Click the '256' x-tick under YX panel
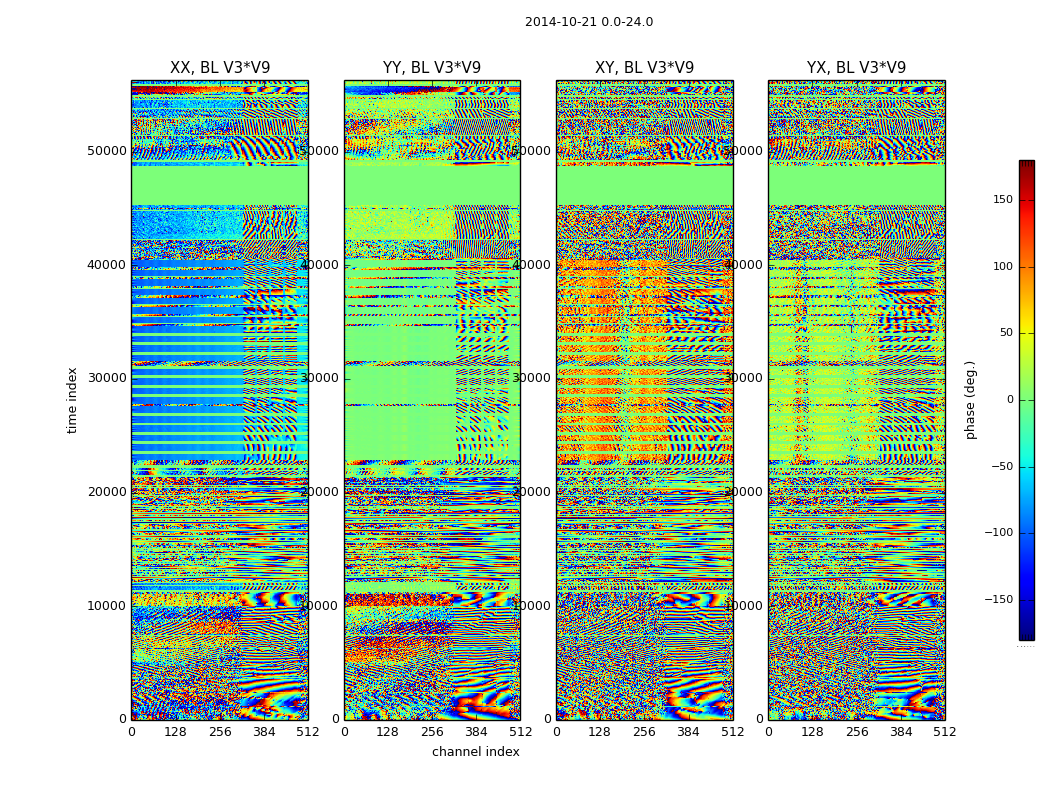Image resolution: width=1050 pixels, height=800 pixels. (x=856, y=732)
